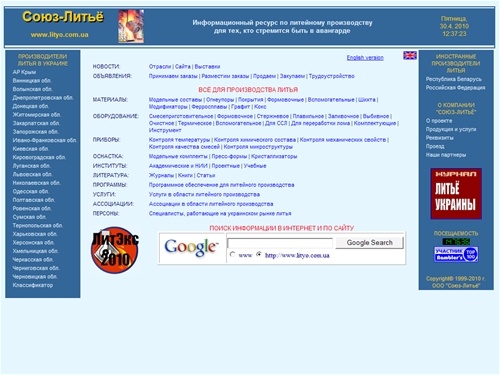The width and height of the screenshot is (500, 375).
Task: Open Ферросплавы materials link
Action: [x=209, y=107]
